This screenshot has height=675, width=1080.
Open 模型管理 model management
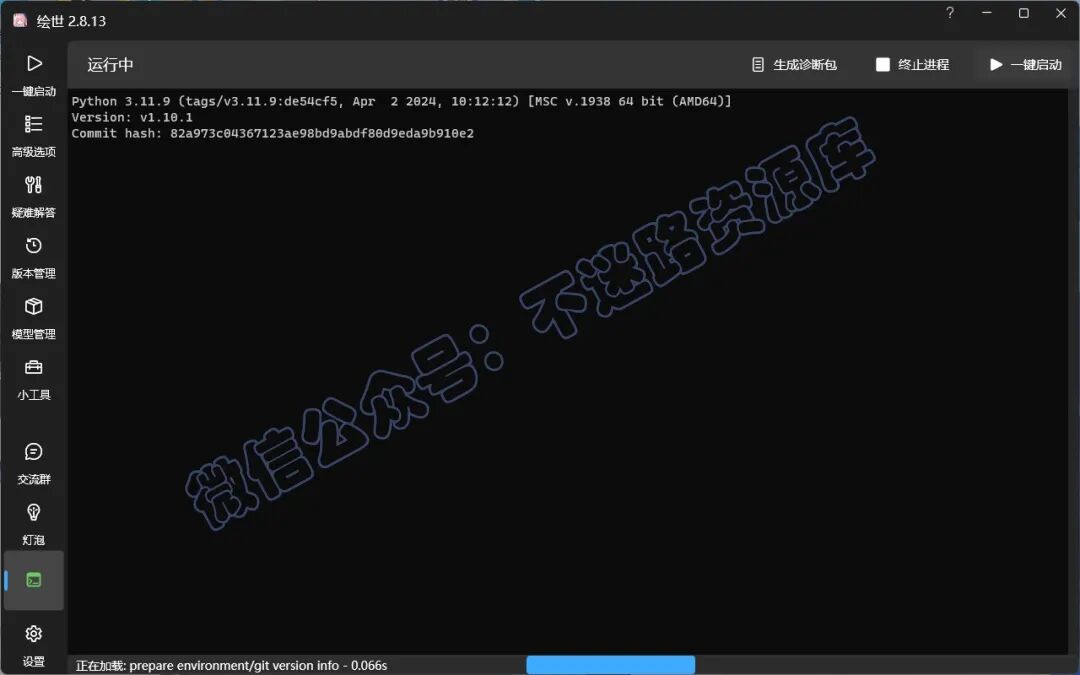tap(34, 318)
